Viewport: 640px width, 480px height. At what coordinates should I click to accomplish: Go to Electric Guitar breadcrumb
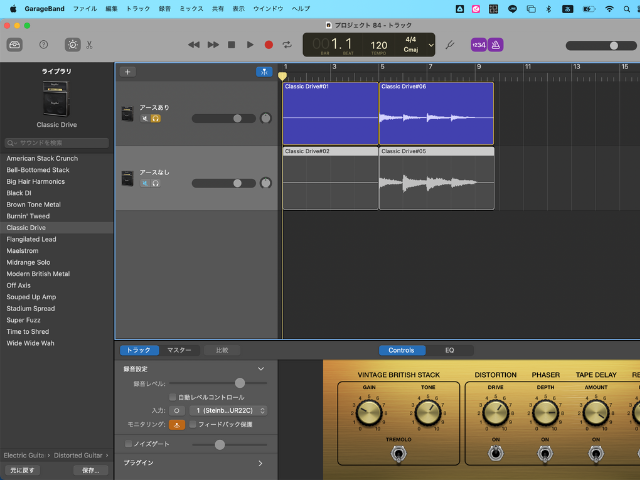[x=24, y=455]
